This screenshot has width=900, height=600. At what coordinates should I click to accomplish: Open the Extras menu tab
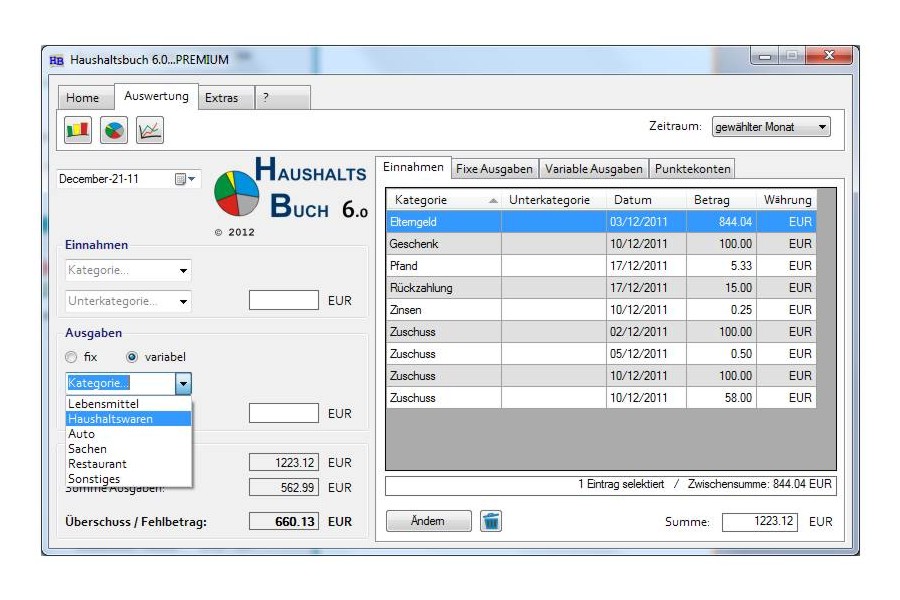(222, 98)
